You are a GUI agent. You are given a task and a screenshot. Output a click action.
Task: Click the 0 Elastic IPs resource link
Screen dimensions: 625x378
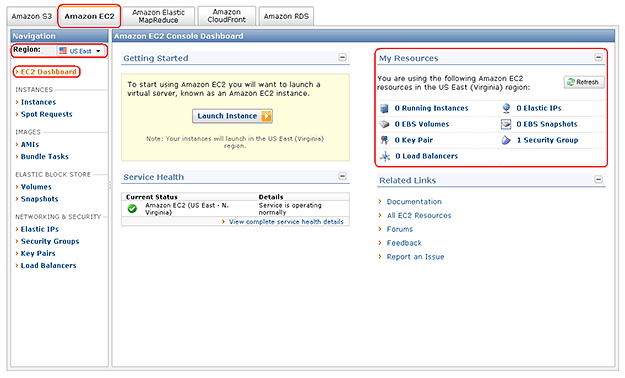point(539,108)
